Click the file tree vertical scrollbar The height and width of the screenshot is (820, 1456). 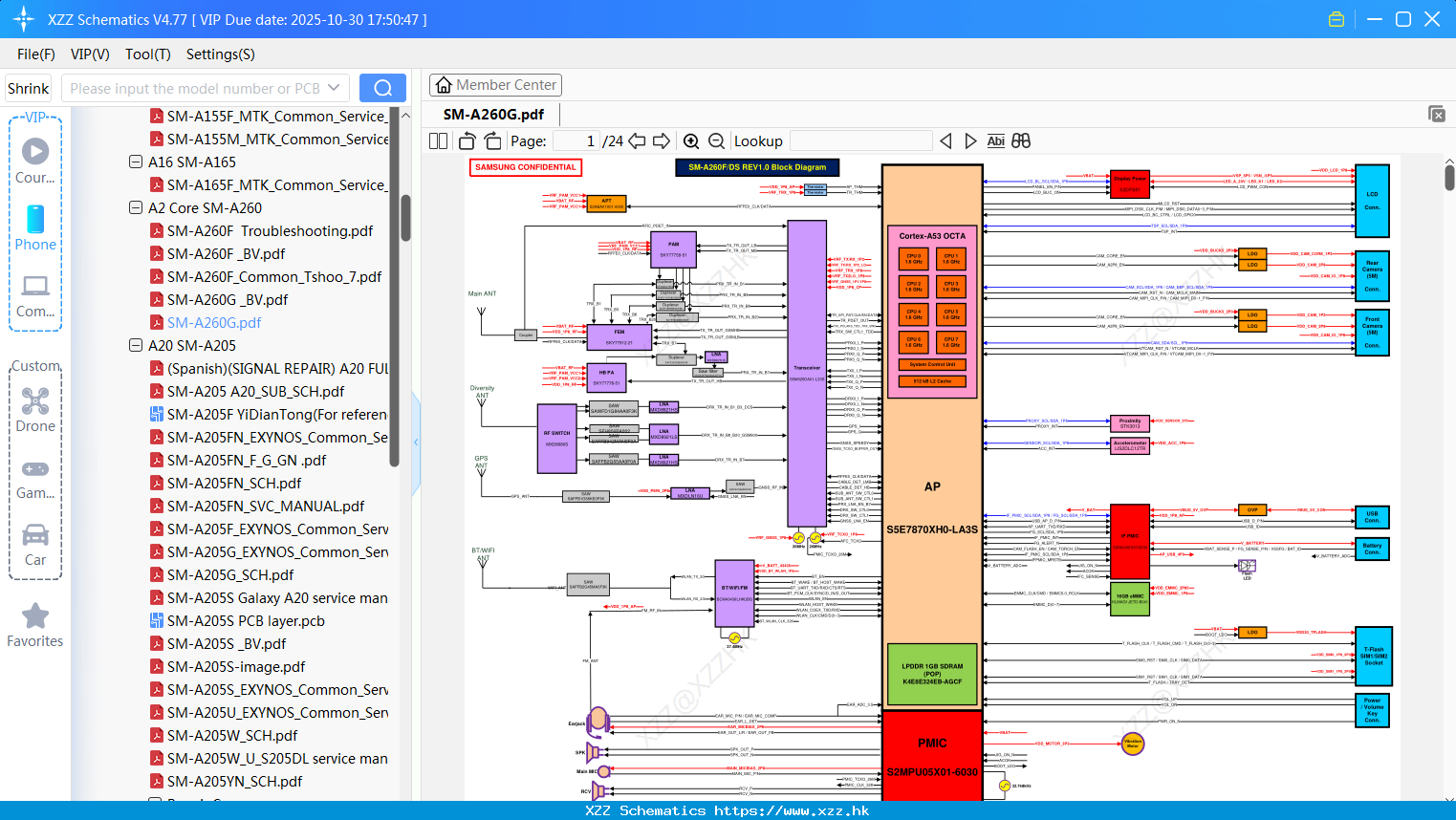(405, 218)
